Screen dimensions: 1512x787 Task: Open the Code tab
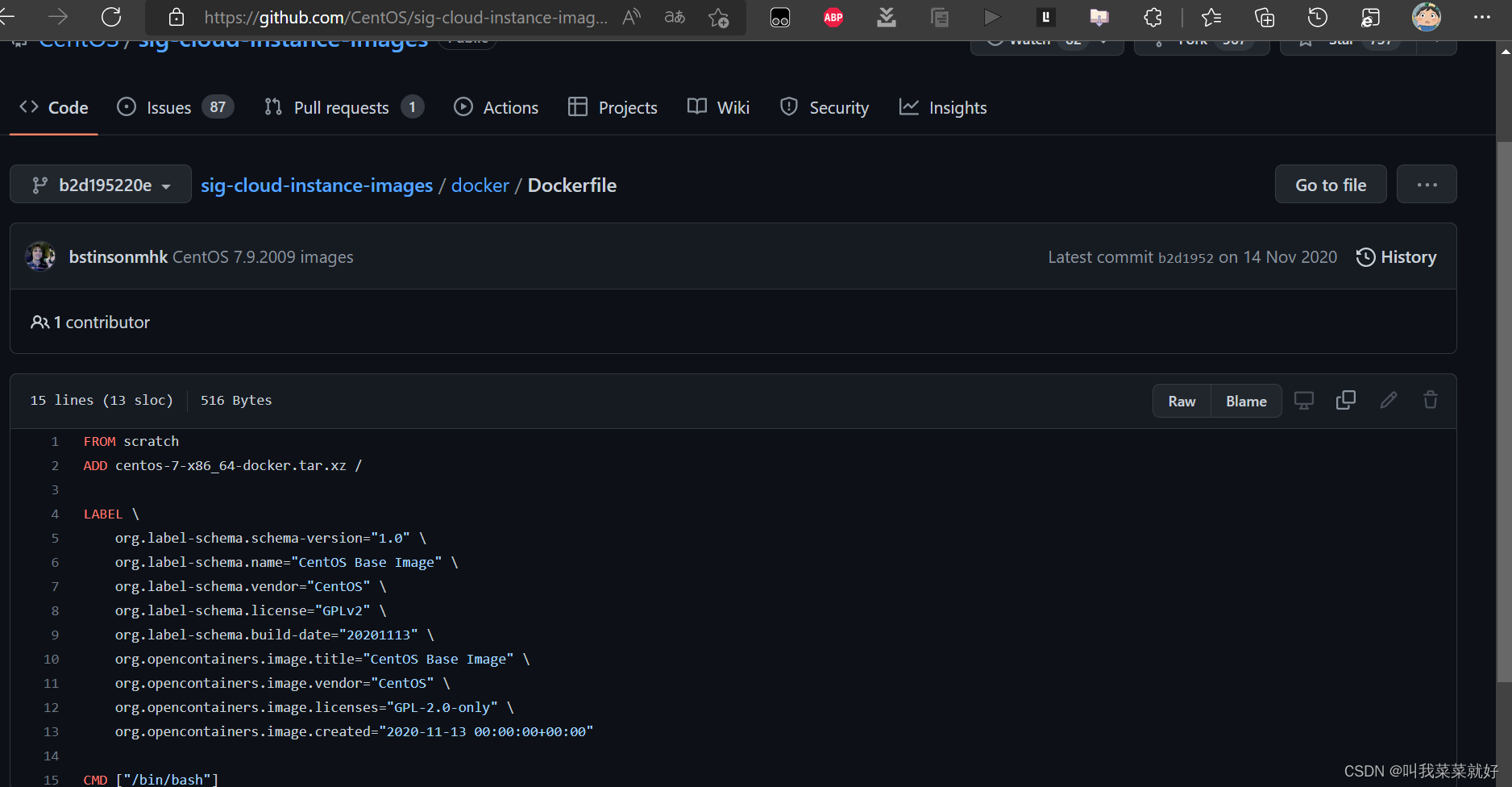[54, 107]
